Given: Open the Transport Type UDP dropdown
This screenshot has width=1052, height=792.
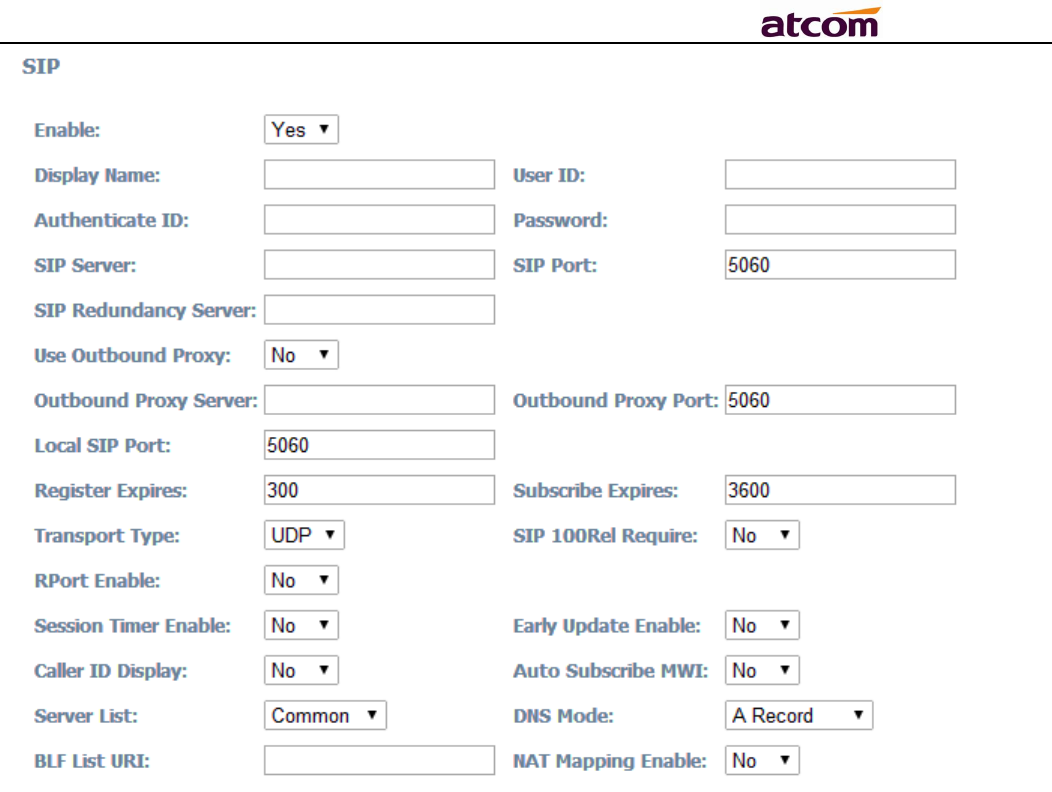Looking at the screenshot, I should (304, 535).
